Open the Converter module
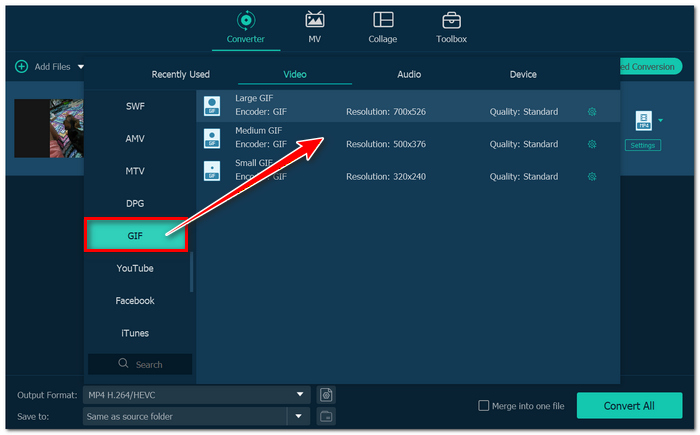 point(246,28)
